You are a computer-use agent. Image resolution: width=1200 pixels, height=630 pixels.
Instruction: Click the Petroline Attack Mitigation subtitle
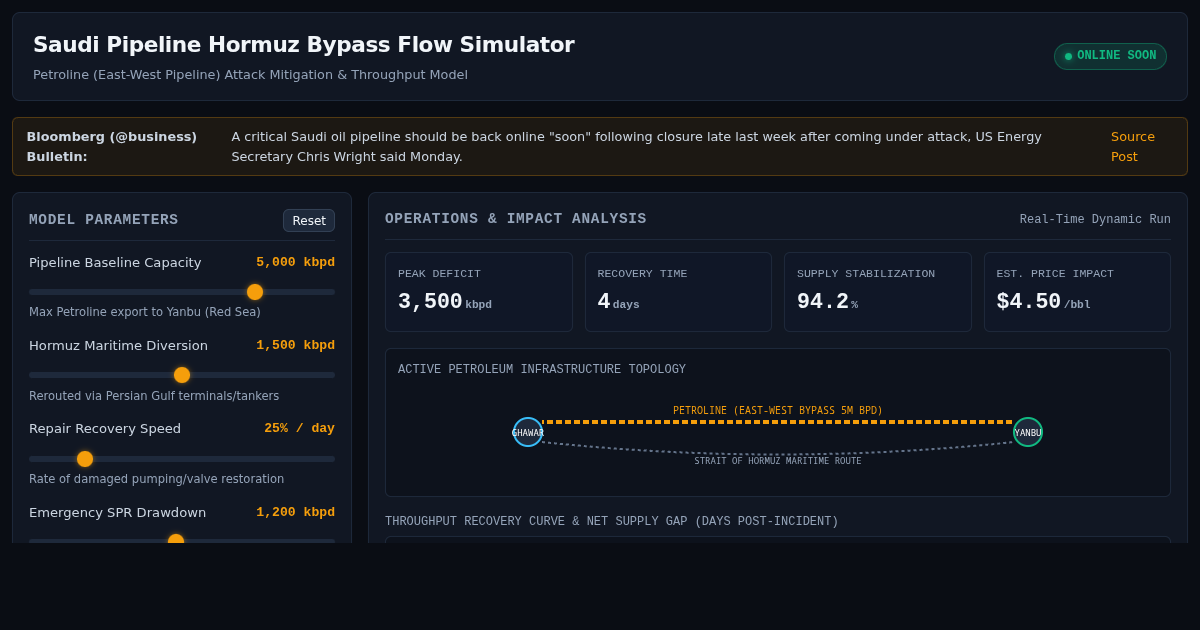pyautogui.click(x=250, y=75)
